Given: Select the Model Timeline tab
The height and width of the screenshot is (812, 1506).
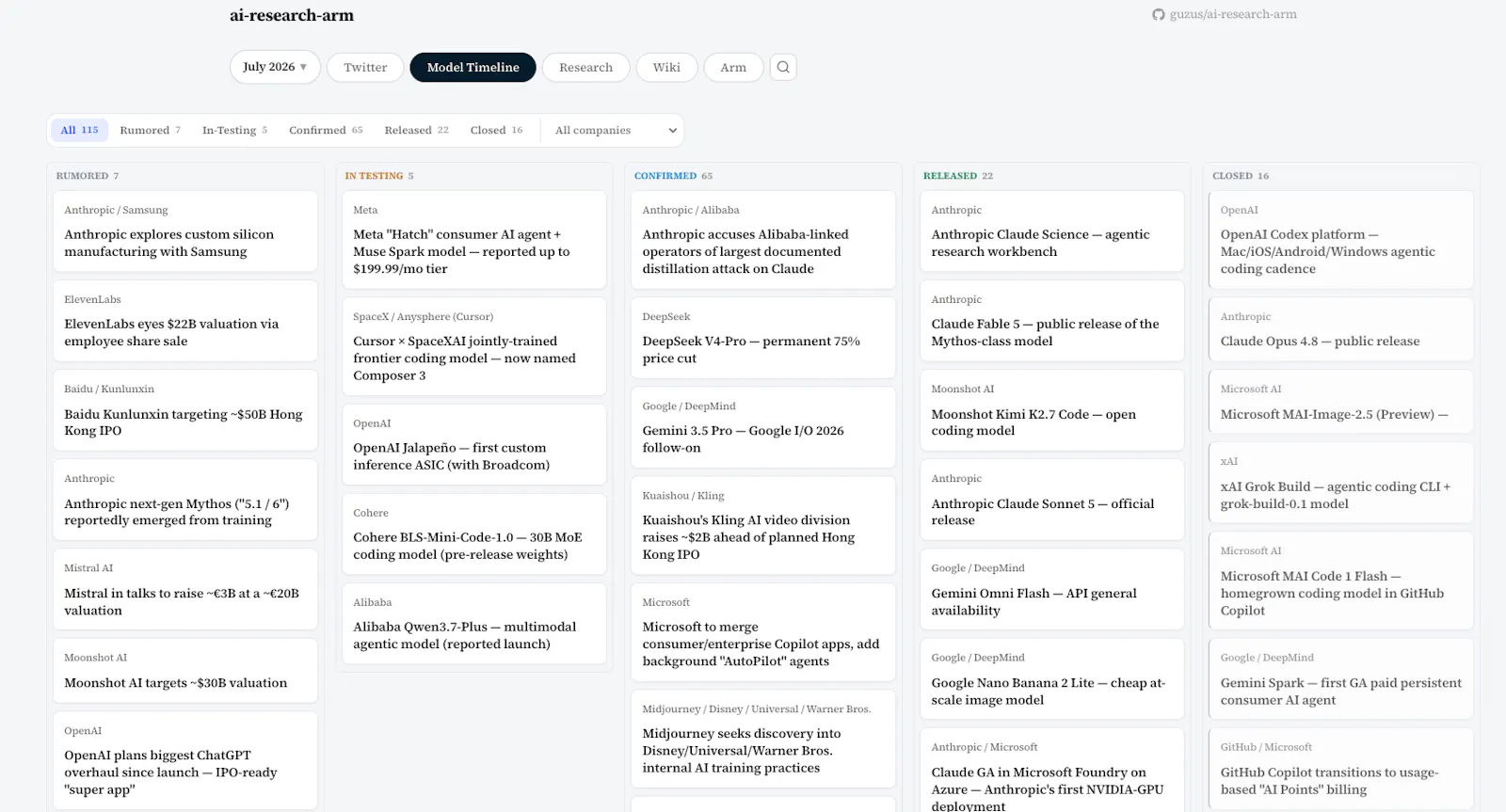Looking at the screenshot, I should tap(473, 68).
